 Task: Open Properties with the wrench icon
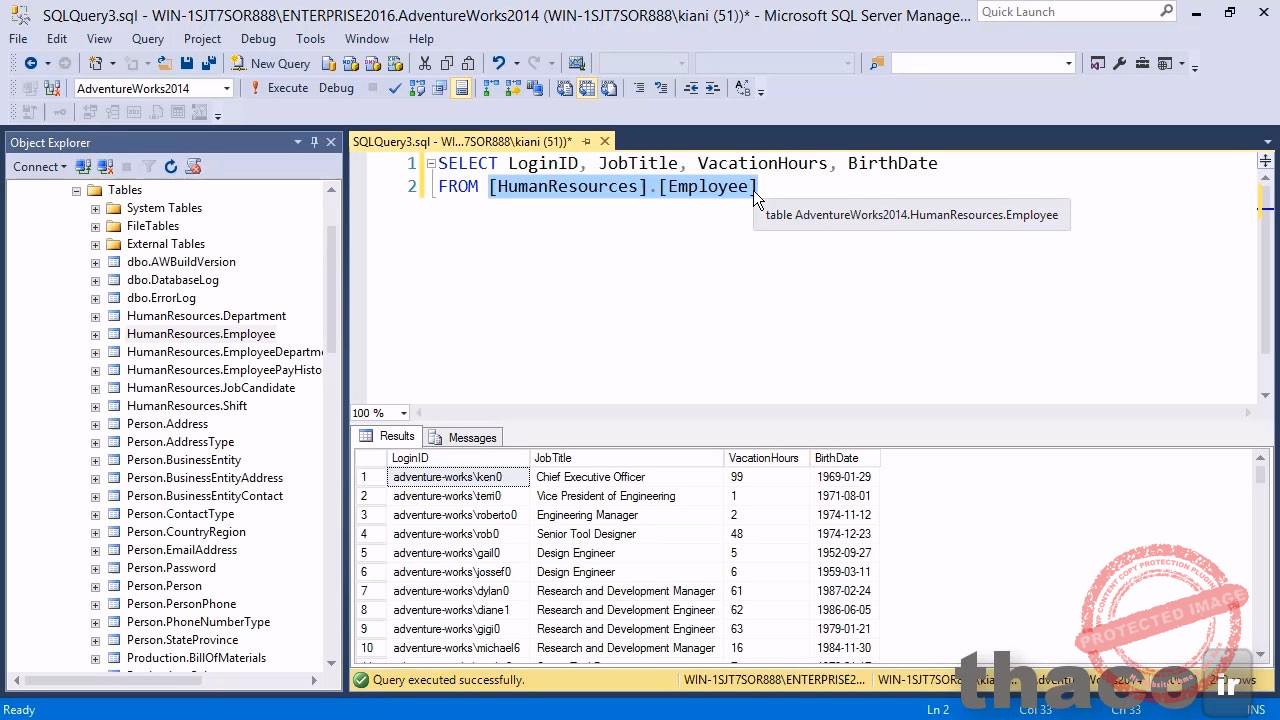1119,63
